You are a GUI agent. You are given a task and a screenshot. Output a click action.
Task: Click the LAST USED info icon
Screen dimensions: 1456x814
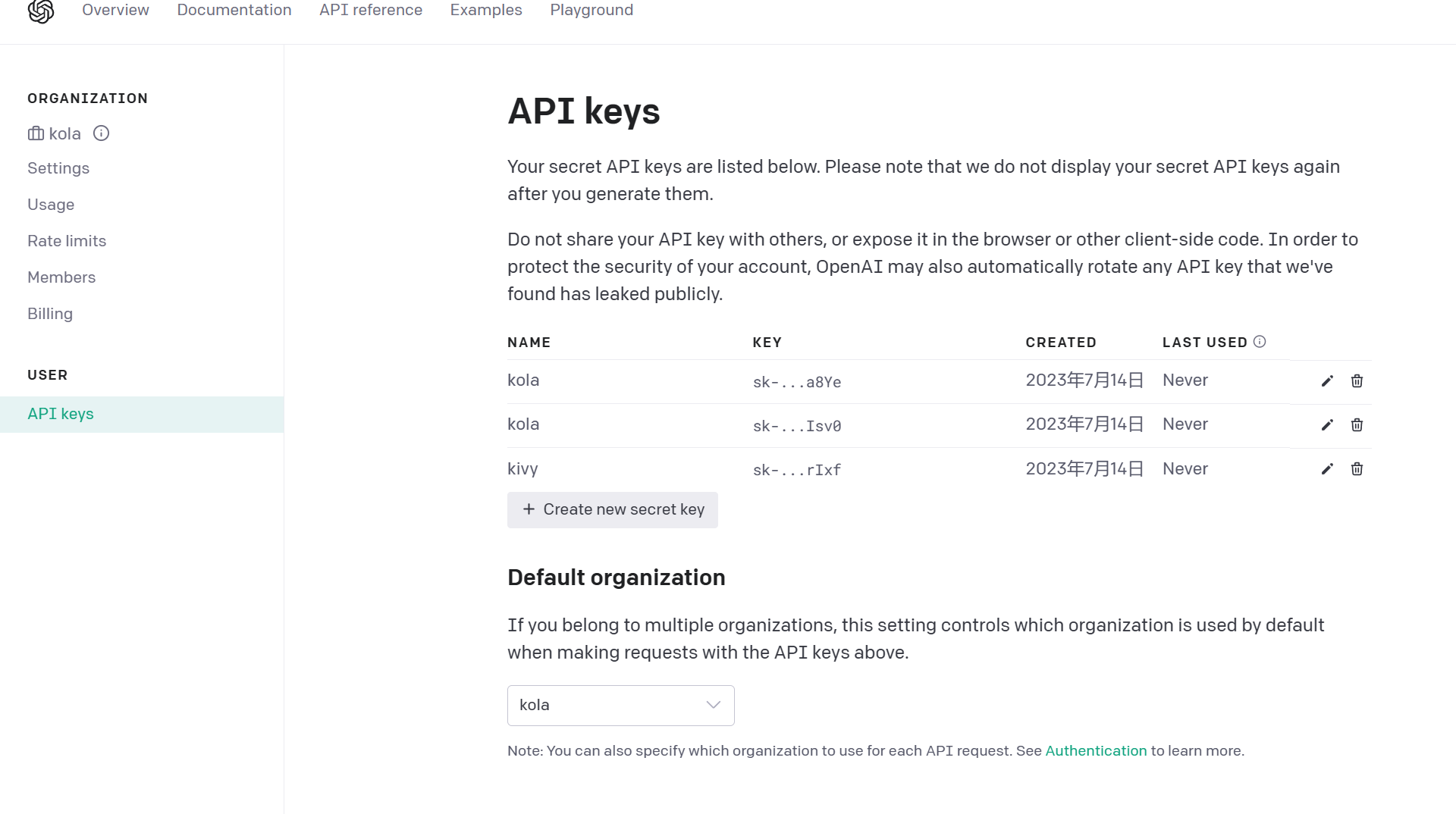1259,341
